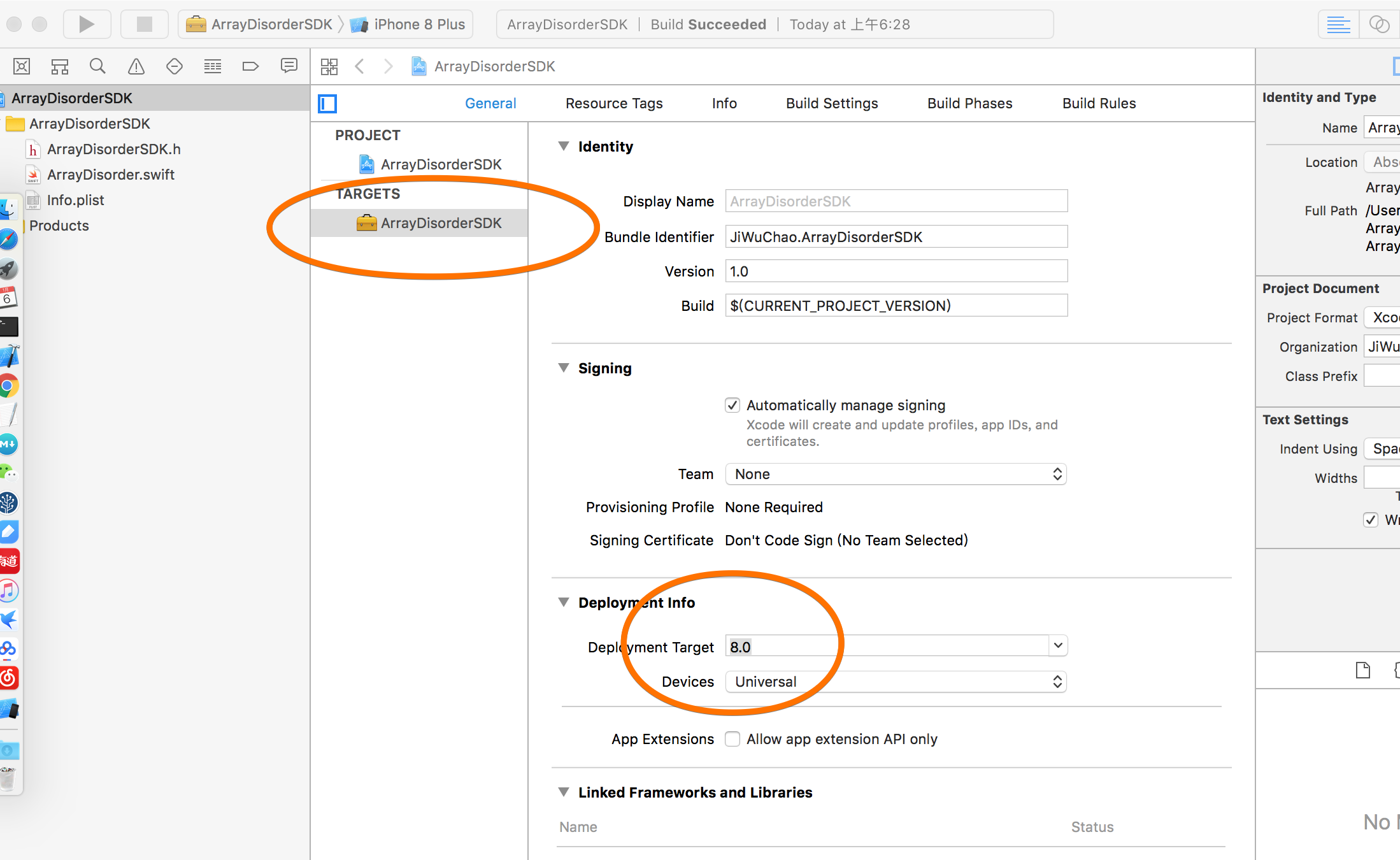Enable Allow app extension API only
Image resolution: width=1400 pixels, height=860 pixels.
[732, 739]
